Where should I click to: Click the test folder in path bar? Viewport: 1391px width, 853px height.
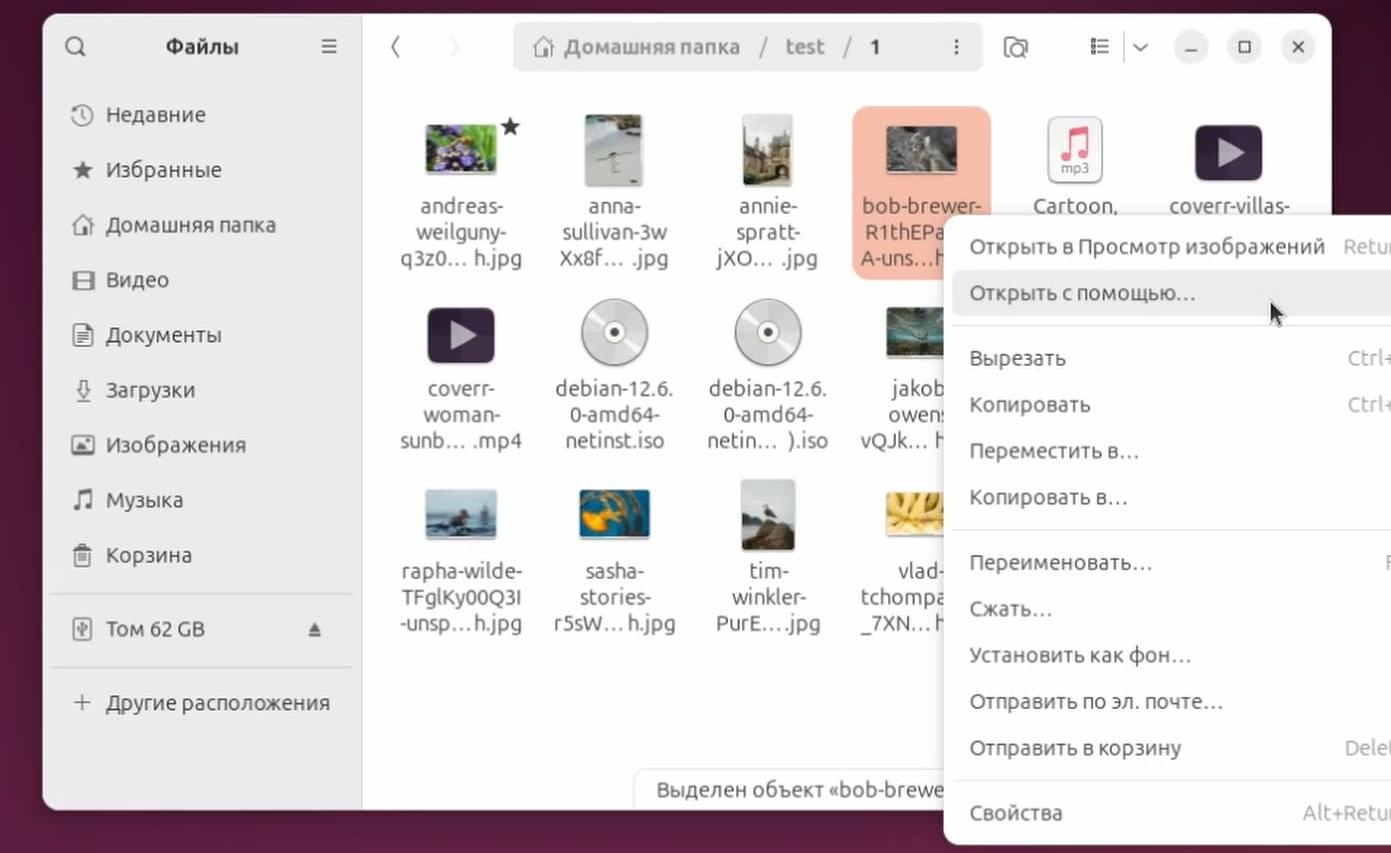click(804, 47)
